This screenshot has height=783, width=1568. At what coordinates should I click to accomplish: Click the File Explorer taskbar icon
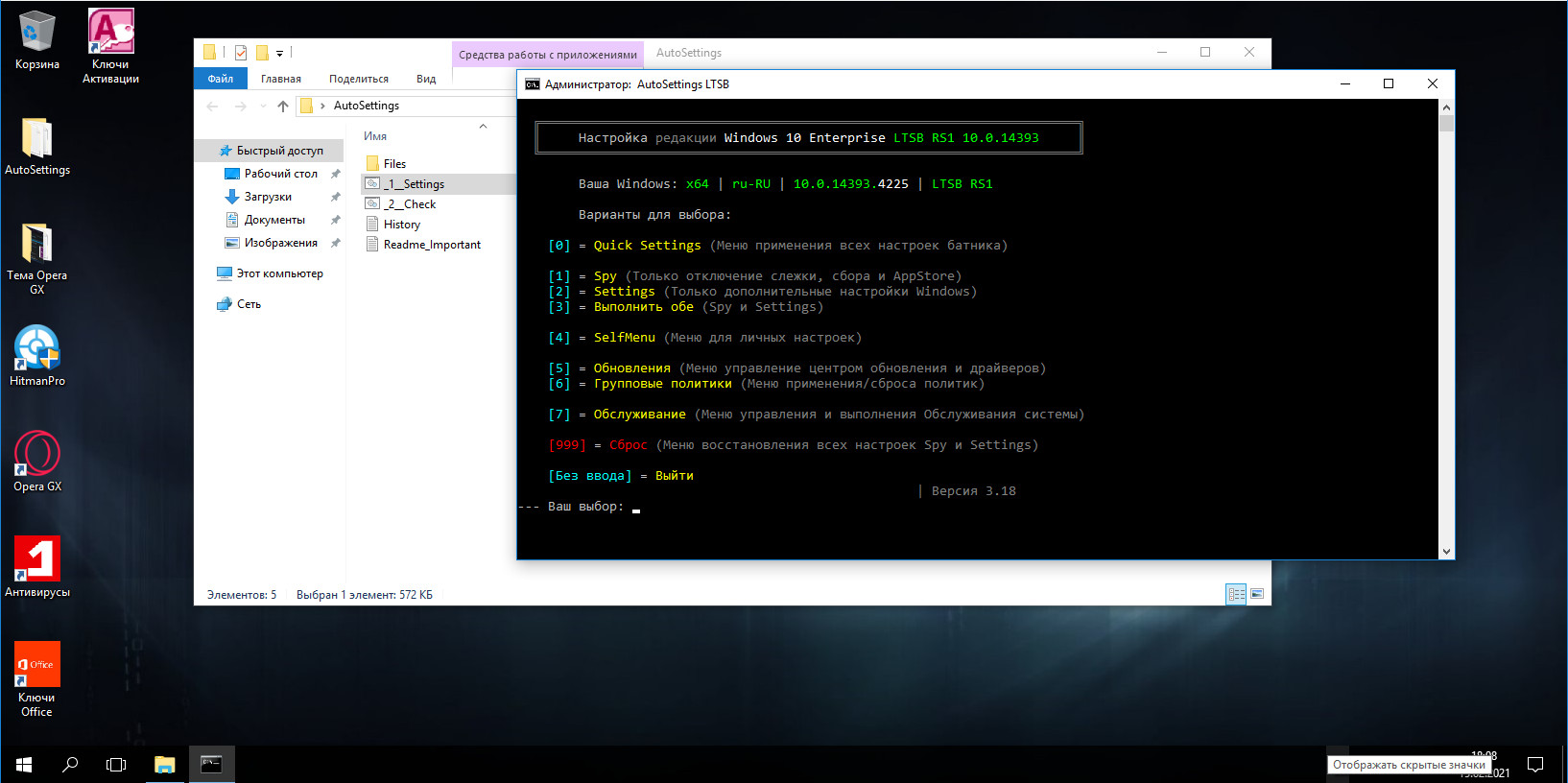pos(165,765)
